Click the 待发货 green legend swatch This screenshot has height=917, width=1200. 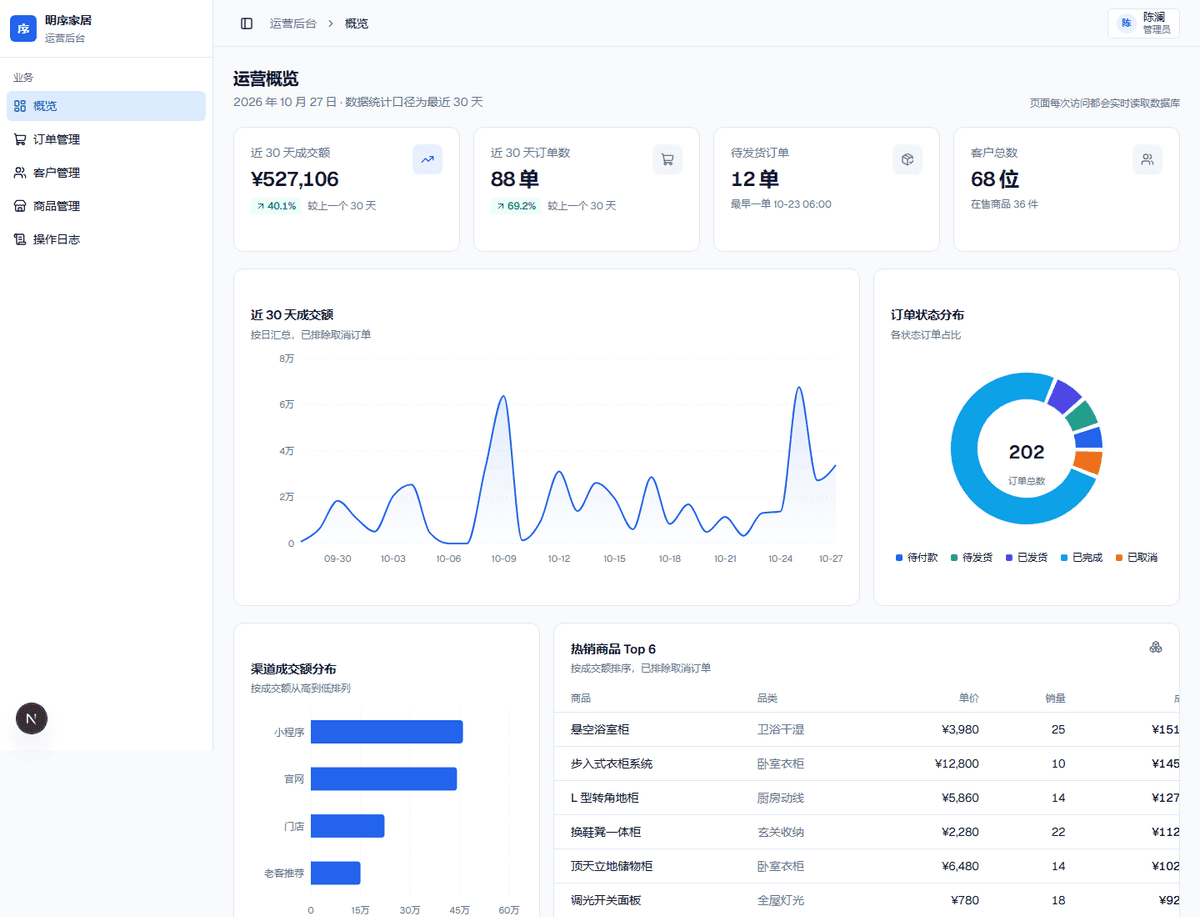pos(954,557)
